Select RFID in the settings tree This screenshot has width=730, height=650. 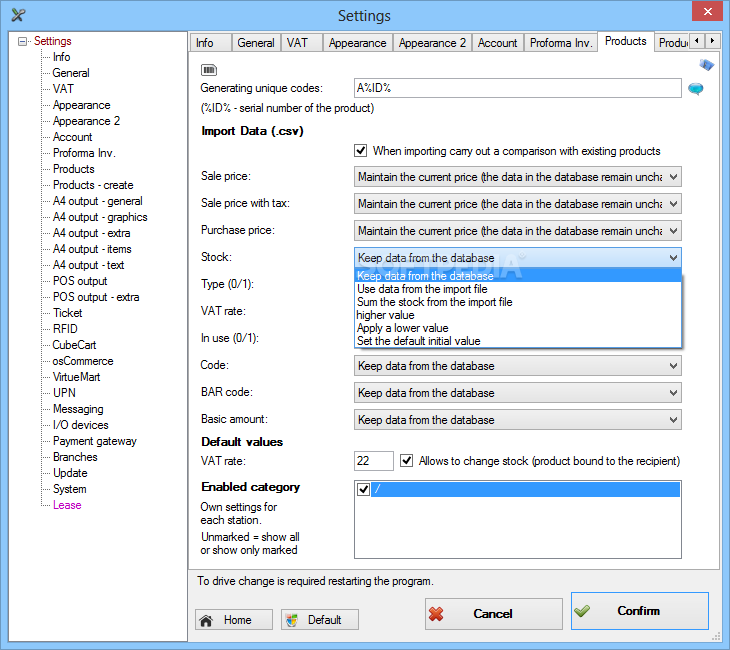65,329
